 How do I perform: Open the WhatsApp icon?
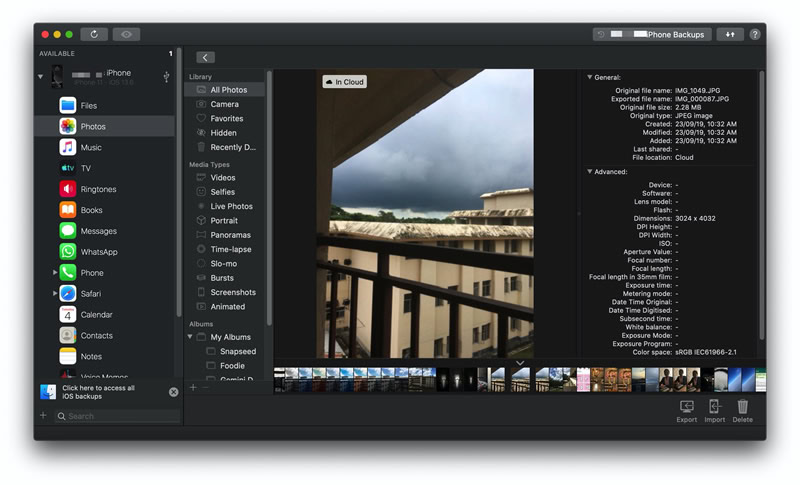67,252
